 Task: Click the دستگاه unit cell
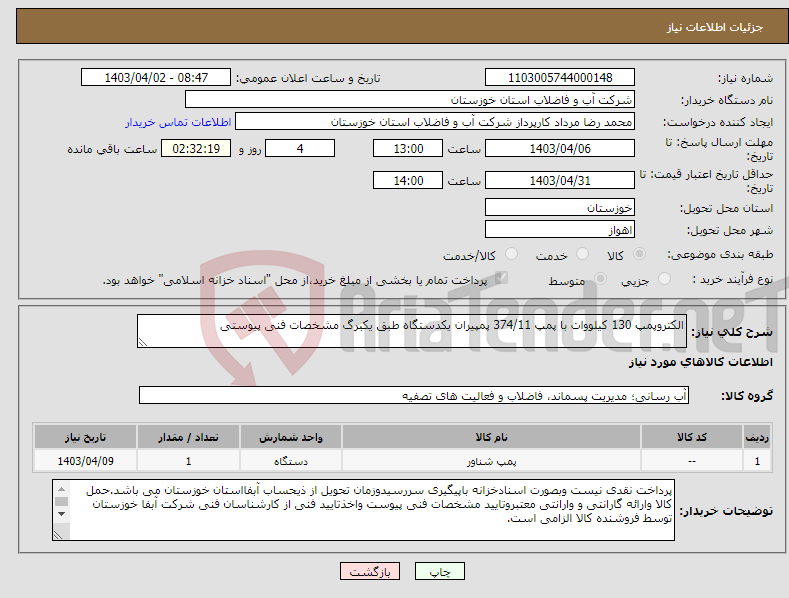[291, 461]
